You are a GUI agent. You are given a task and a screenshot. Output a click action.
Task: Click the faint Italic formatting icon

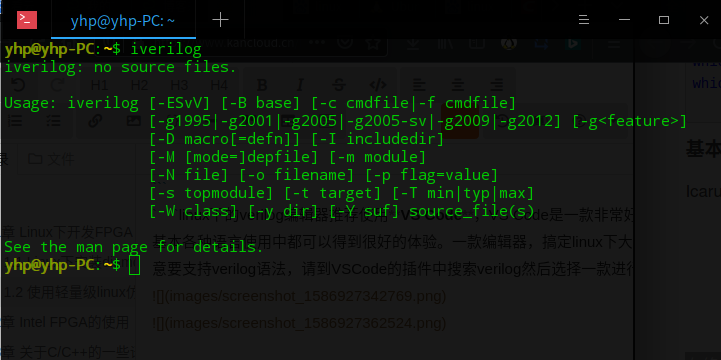tap(300, 85)
